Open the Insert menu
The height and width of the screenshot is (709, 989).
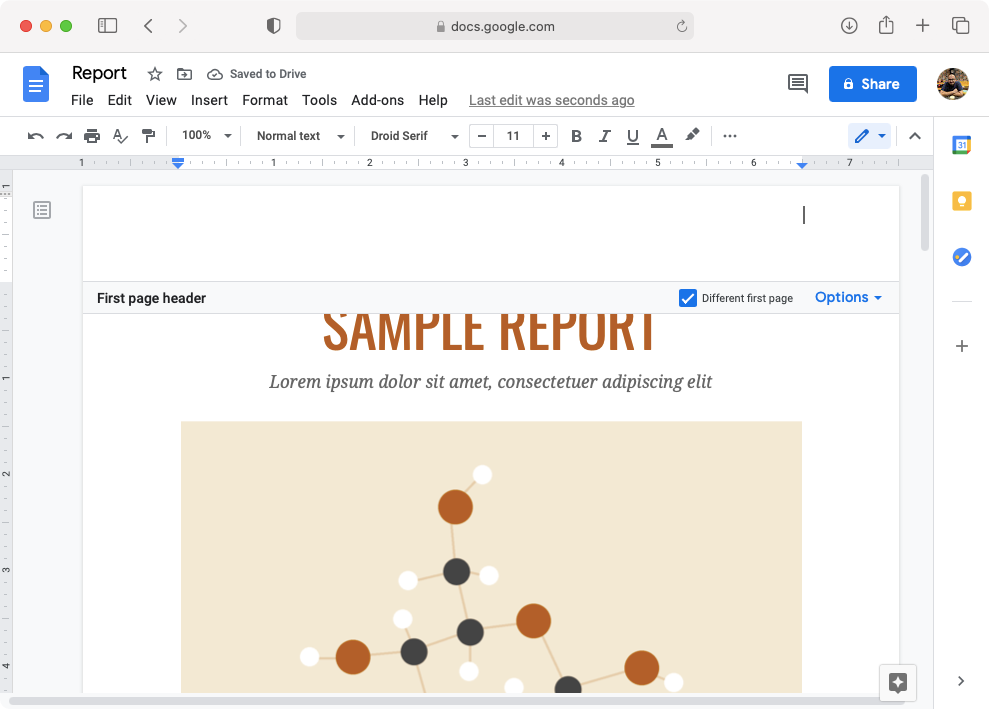[209, 100]
